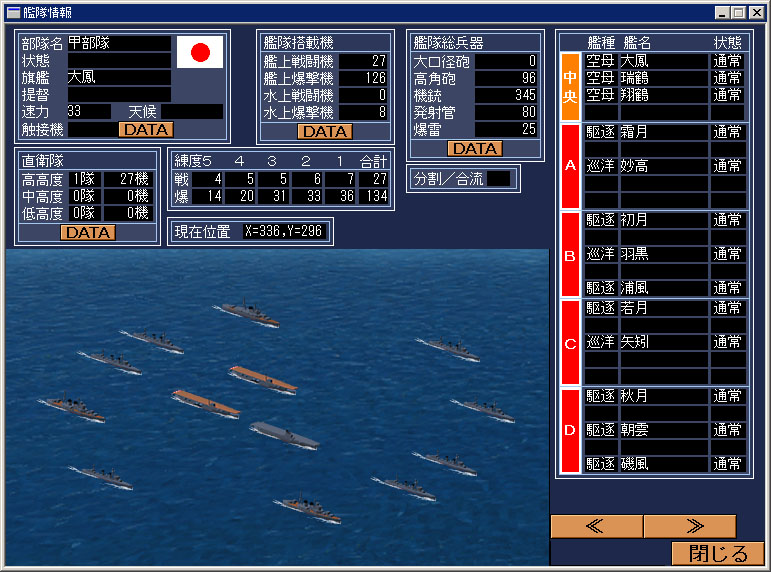Click the 高高度 27機 cell
The image size is (771, 572).
(x=129, y=179)
